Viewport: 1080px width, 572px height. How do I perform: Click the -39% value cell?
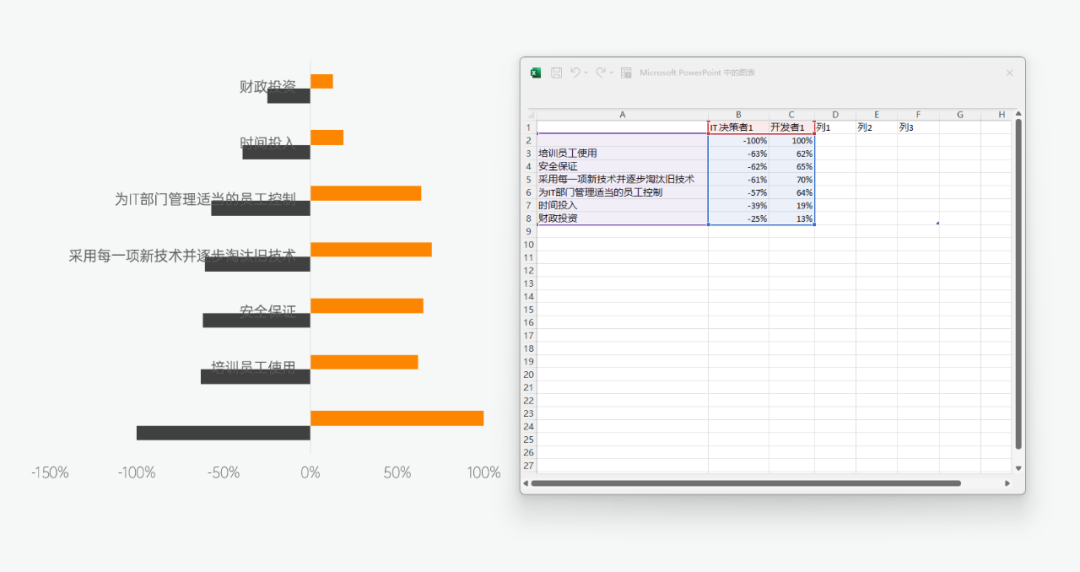(738, 205)
